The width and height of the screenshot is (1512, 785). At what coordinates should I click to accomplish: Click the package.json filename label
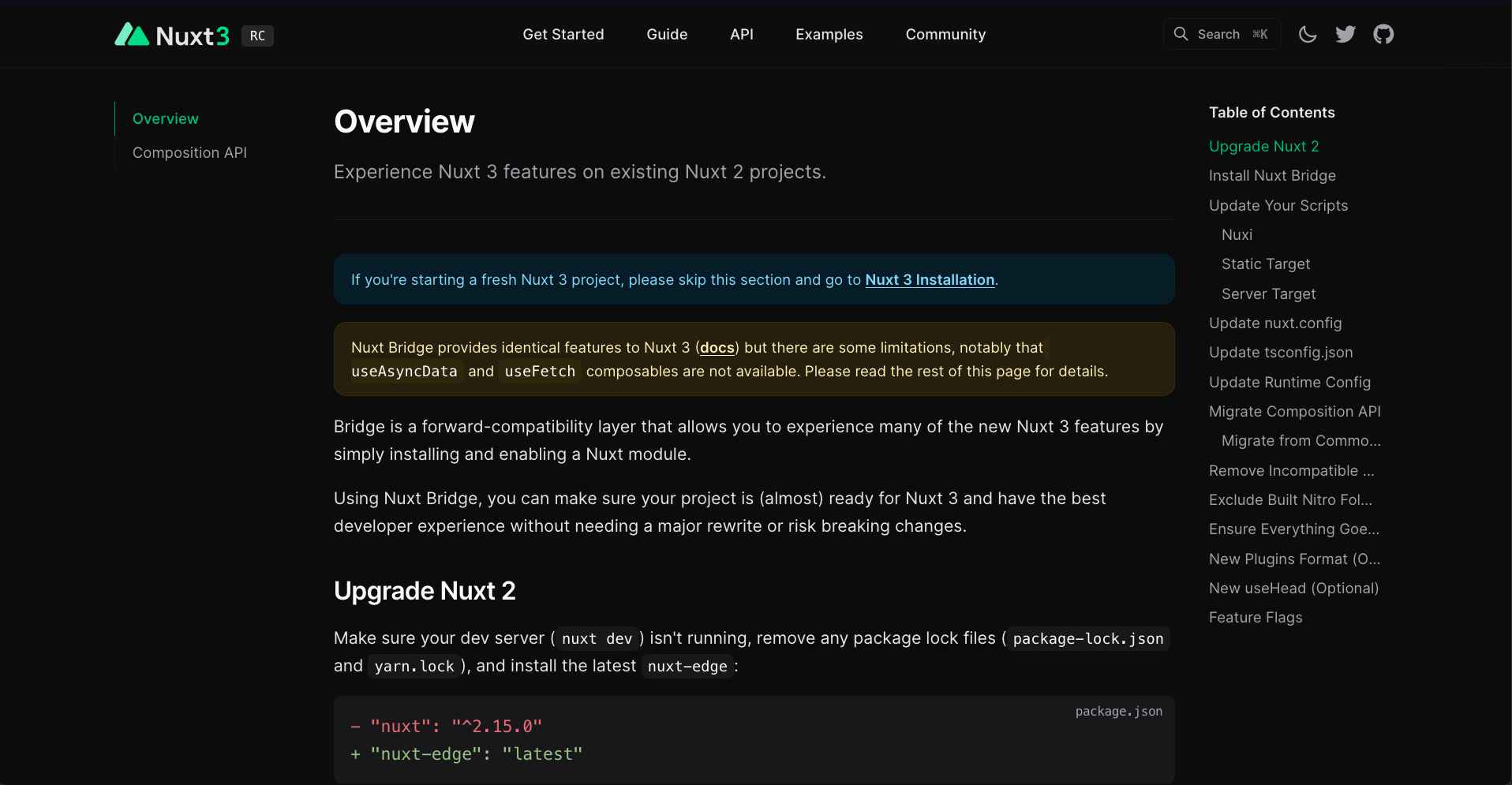(x=1118, y=711)
